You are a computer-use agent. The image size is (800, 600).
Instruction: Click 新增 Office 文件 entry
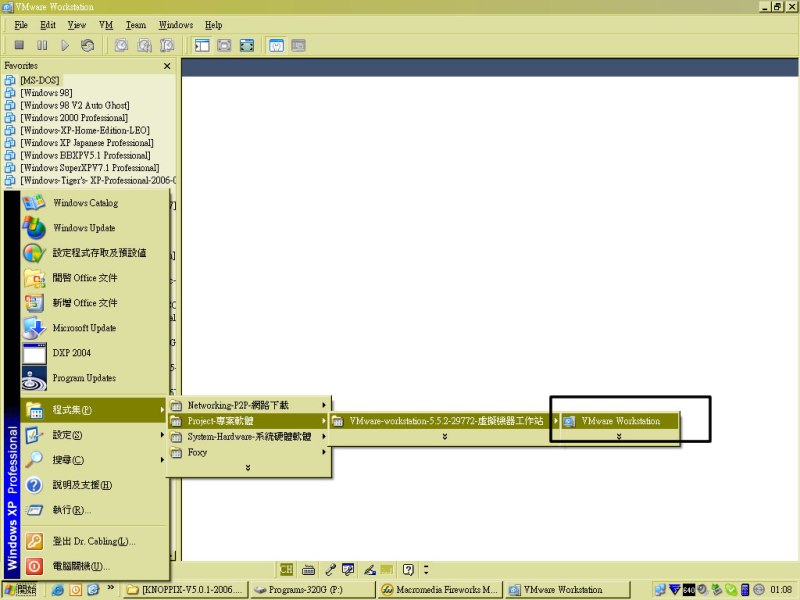pos(95,303)
